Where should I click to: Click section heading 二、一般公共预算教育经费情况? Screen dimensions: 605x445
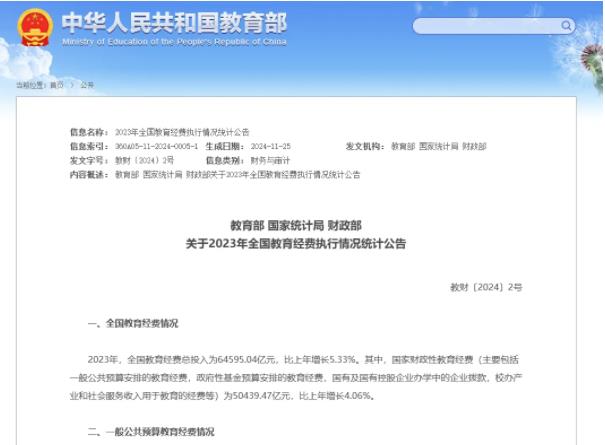pos(151,431)
